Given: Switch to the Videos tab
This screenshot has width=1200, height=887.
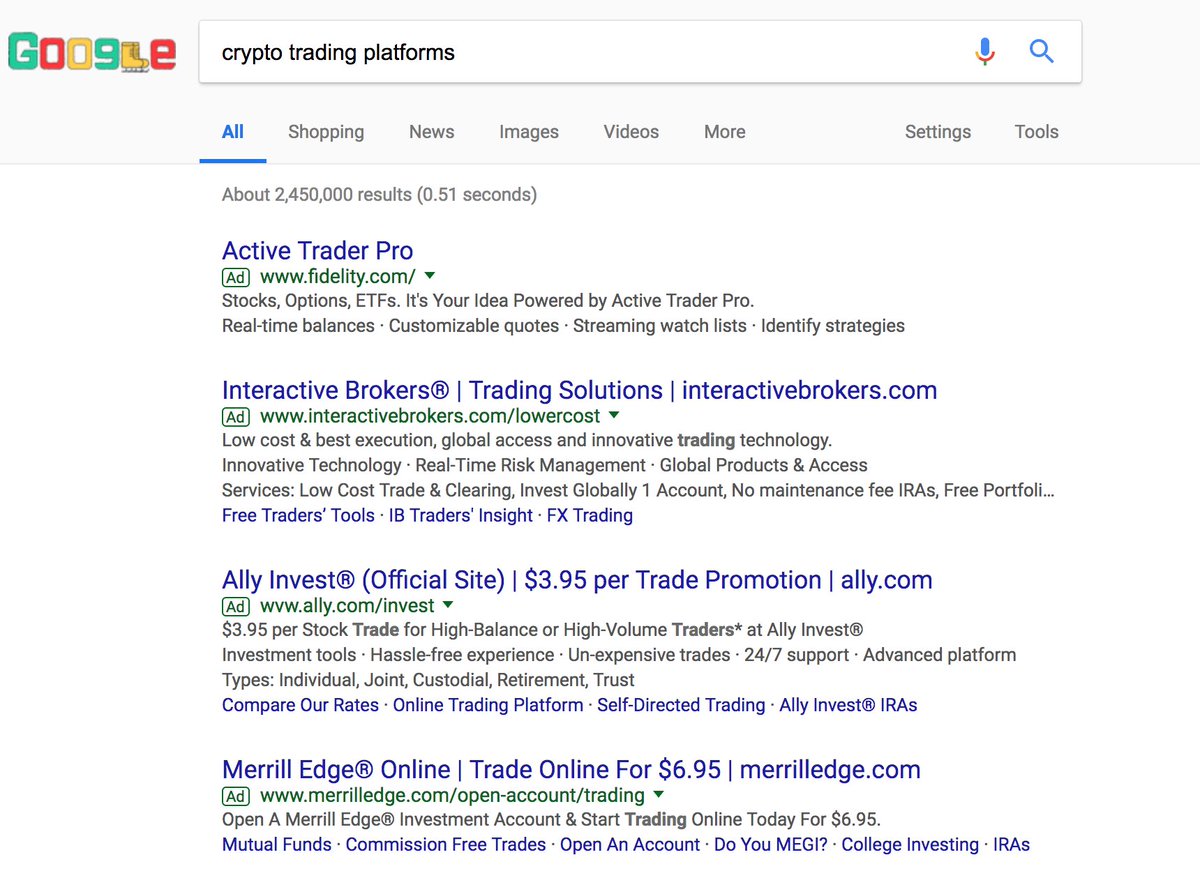Looking at the screenshot, I should (631, 132).
